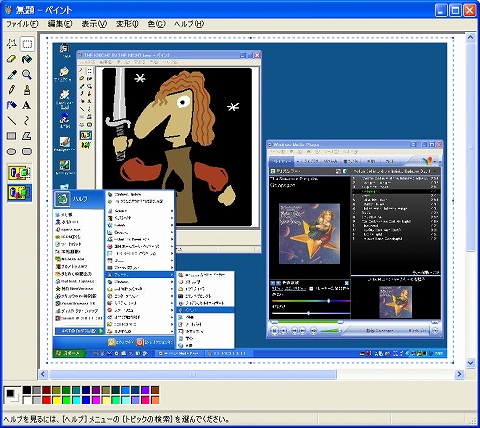Click the vertical scrollbar down arrow
Viewport: 480px width, 428px height.
tap(470, 362)
